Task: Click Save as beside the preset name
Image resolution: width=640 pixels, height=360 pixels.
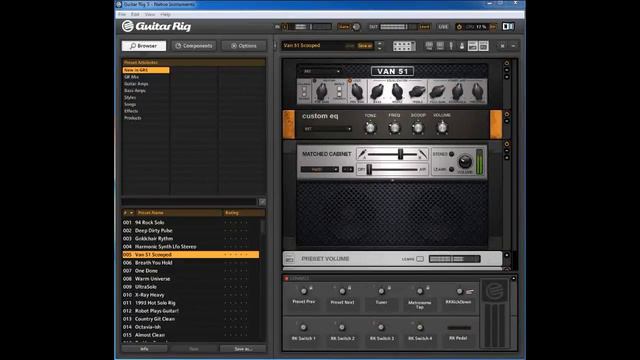Action: (365, 46)
